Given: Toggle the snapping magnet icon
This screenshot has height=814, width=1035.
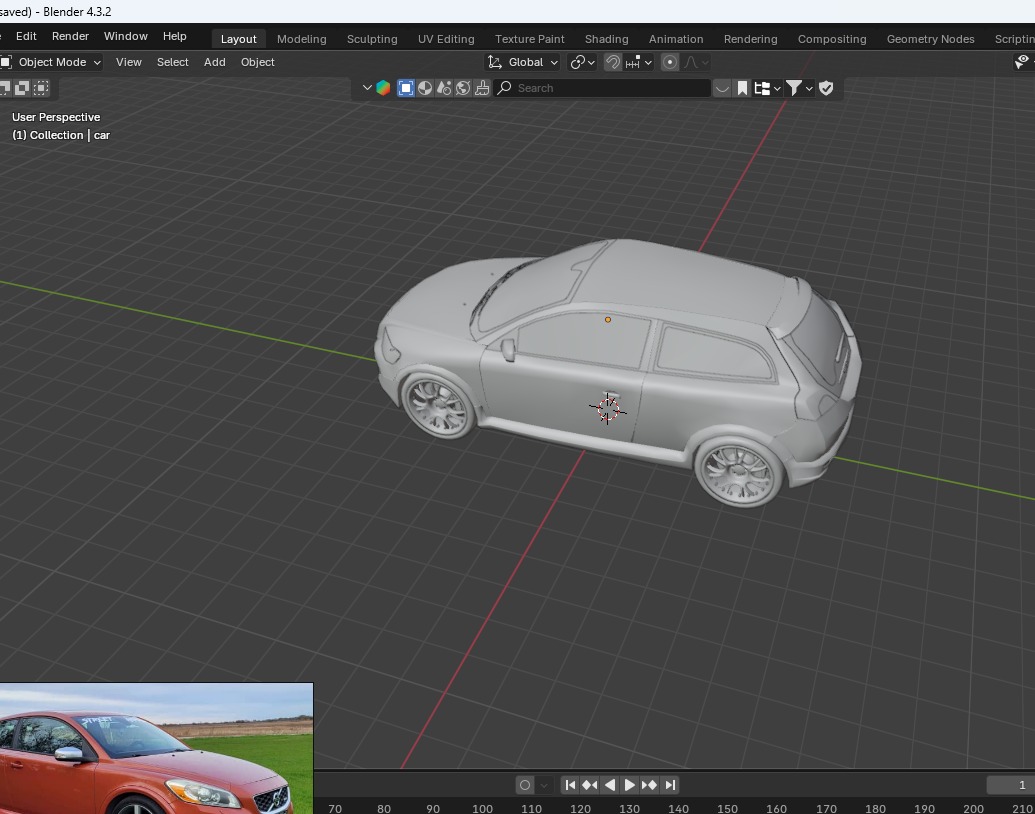Looking at the screenshot, I should 613,62.
